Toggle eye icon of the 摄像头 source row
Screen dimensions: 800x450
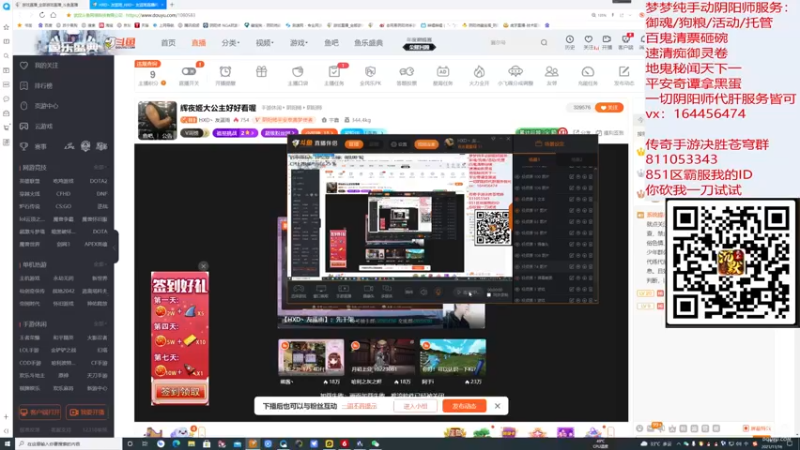point(517,244)
